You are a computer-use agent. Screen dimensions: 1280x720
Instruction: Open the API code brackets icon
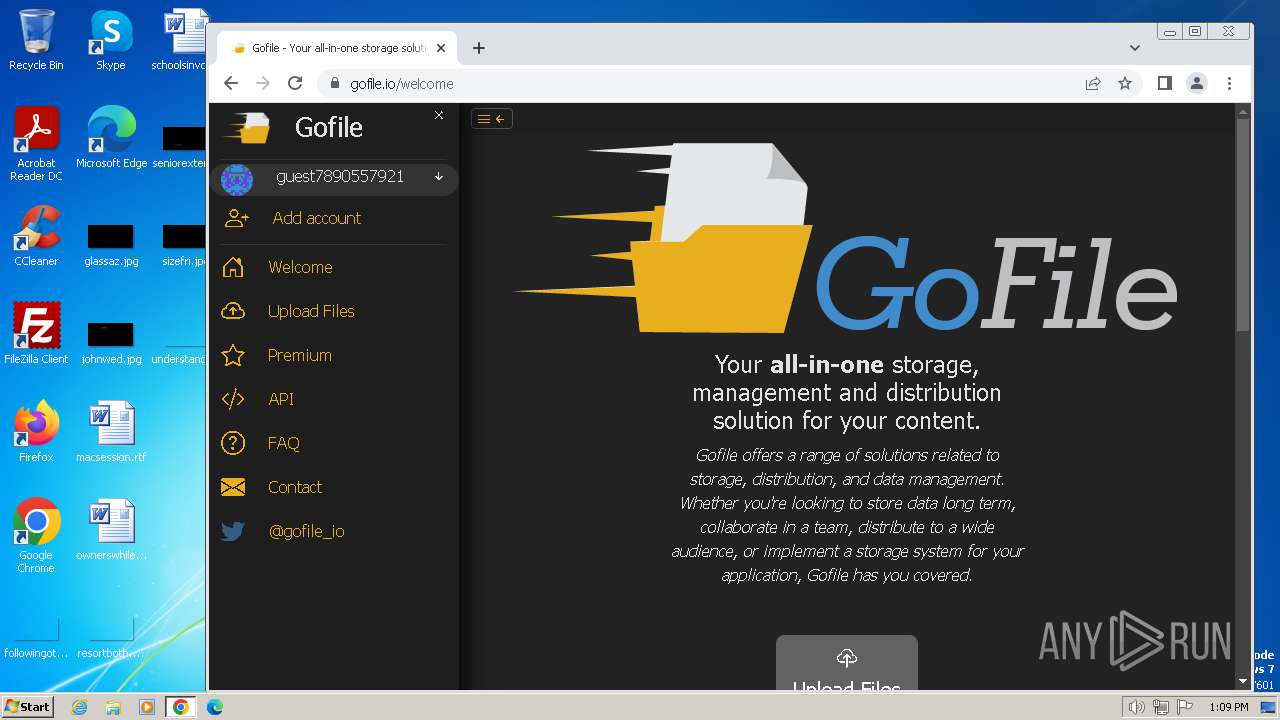point(233,399)
